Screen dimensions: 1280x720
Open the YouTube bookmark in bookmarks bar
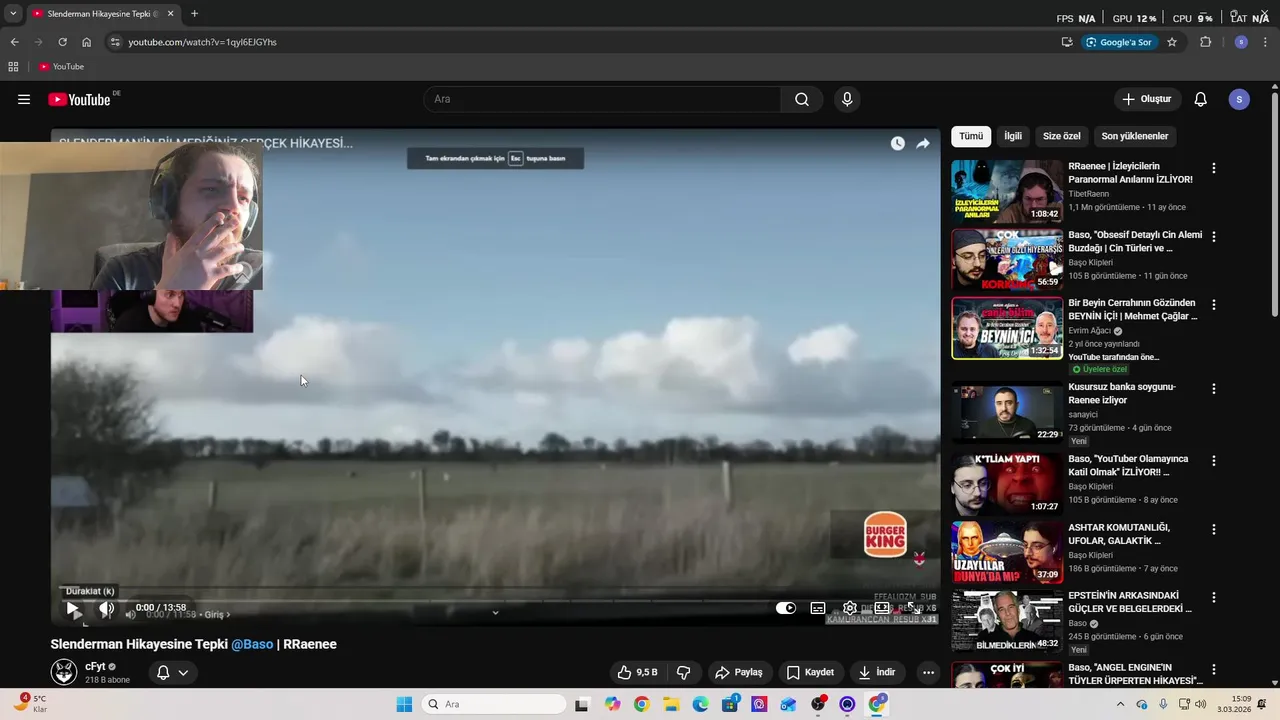[61, 66]
